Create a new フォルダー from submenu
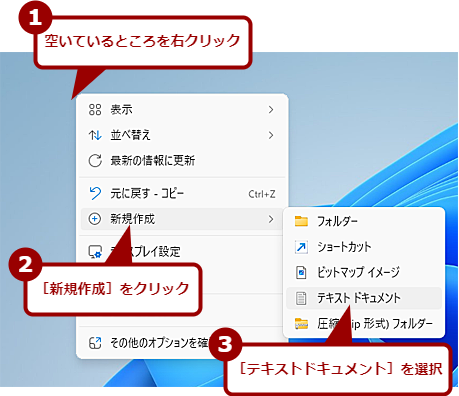The width and height of the screenshot is (459, 396). pos(364,221)
